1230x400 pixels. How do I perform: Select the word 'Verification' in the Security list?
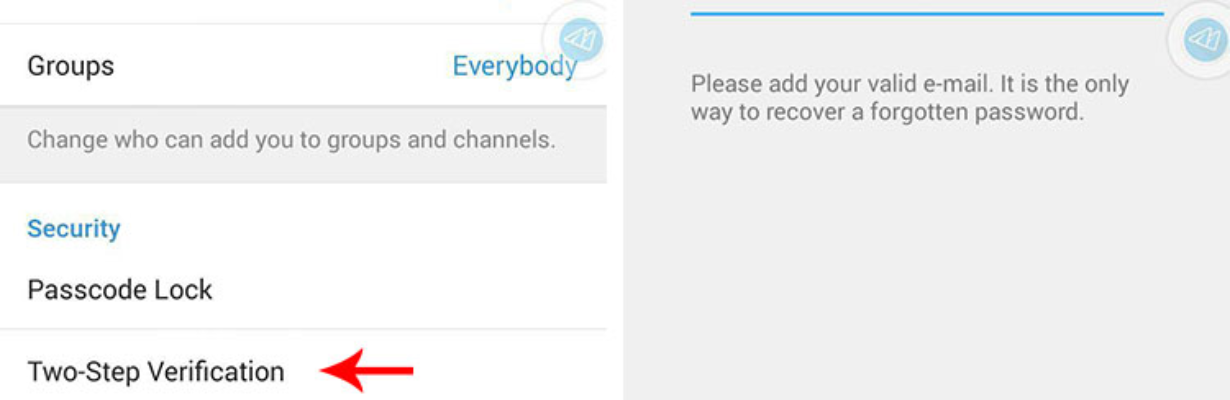(x=216, y=372)
